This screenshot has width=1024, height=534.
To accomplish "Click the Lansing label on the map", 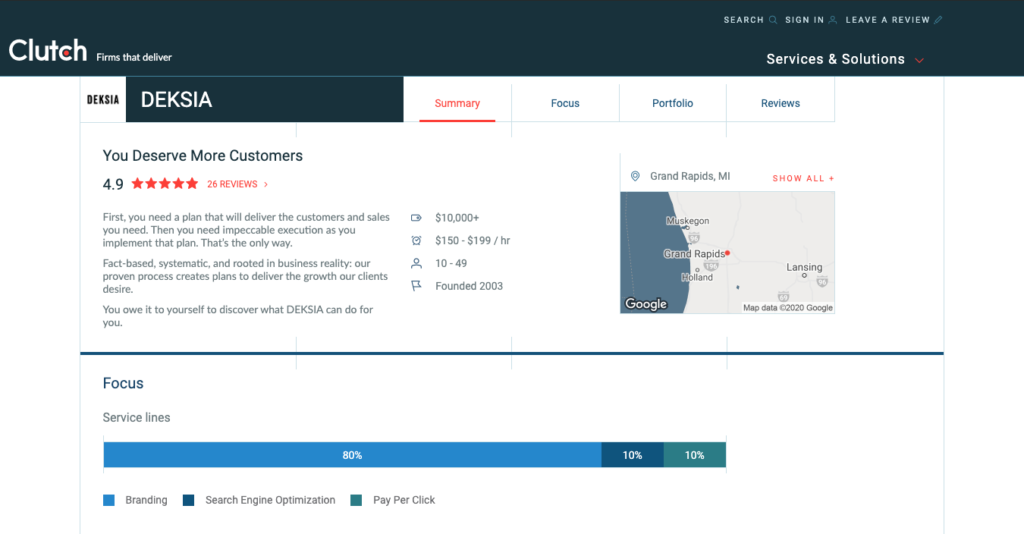I will click(804, 267).
